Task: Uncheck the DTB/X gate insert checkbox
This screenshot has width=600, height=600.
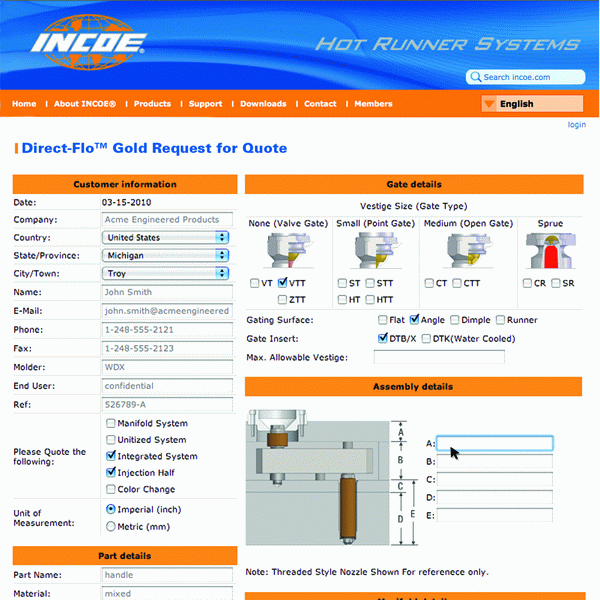Action: (x=382, y=338)
